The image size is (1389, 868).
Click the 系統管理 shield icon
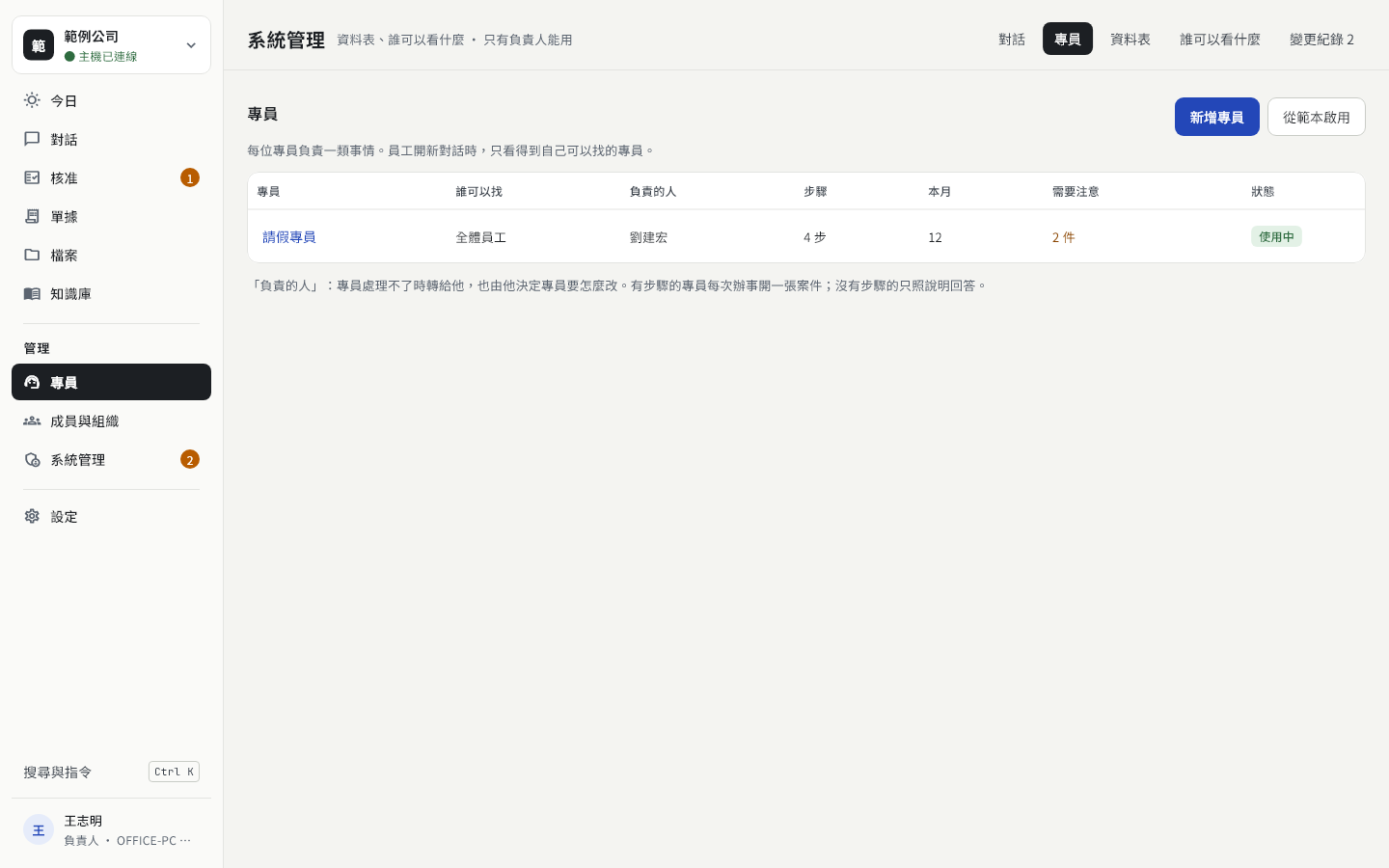32,459
